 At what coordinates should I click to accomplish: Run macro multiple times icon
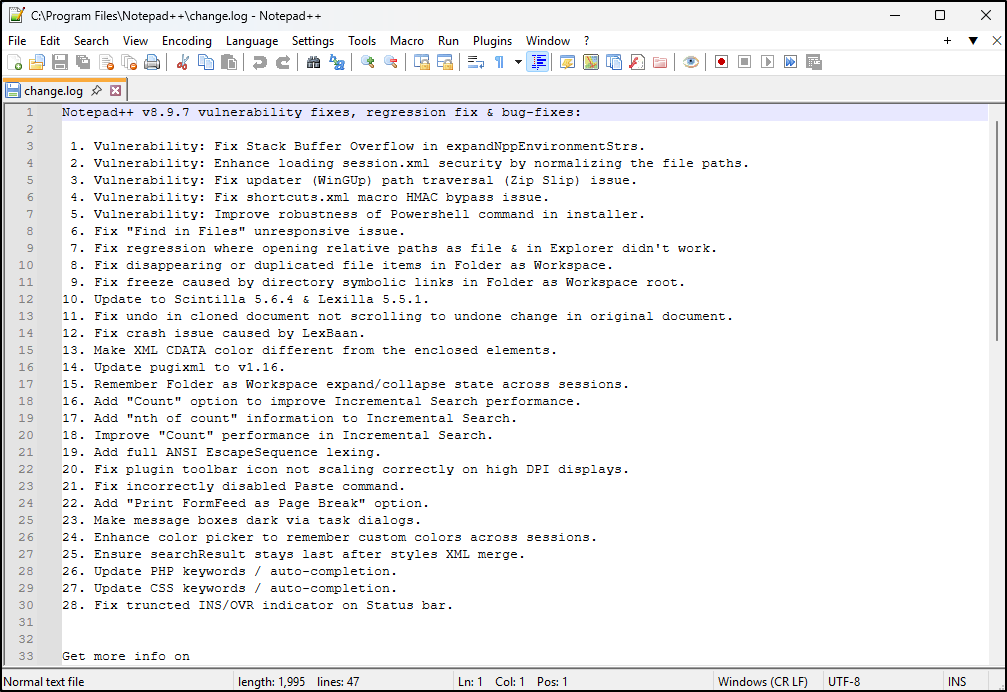791,62
